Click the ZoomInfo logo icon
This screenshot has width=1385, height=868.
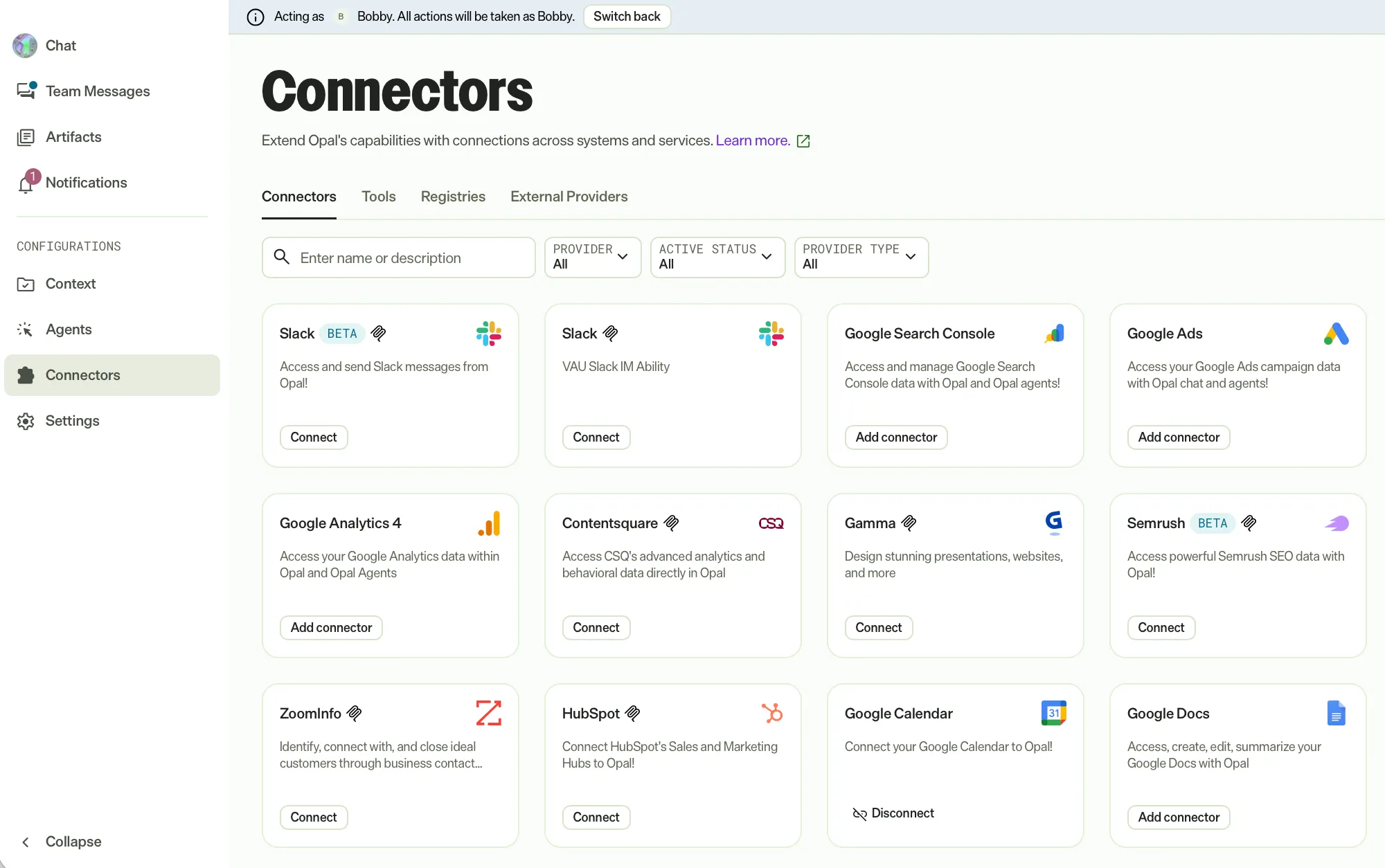489,713
